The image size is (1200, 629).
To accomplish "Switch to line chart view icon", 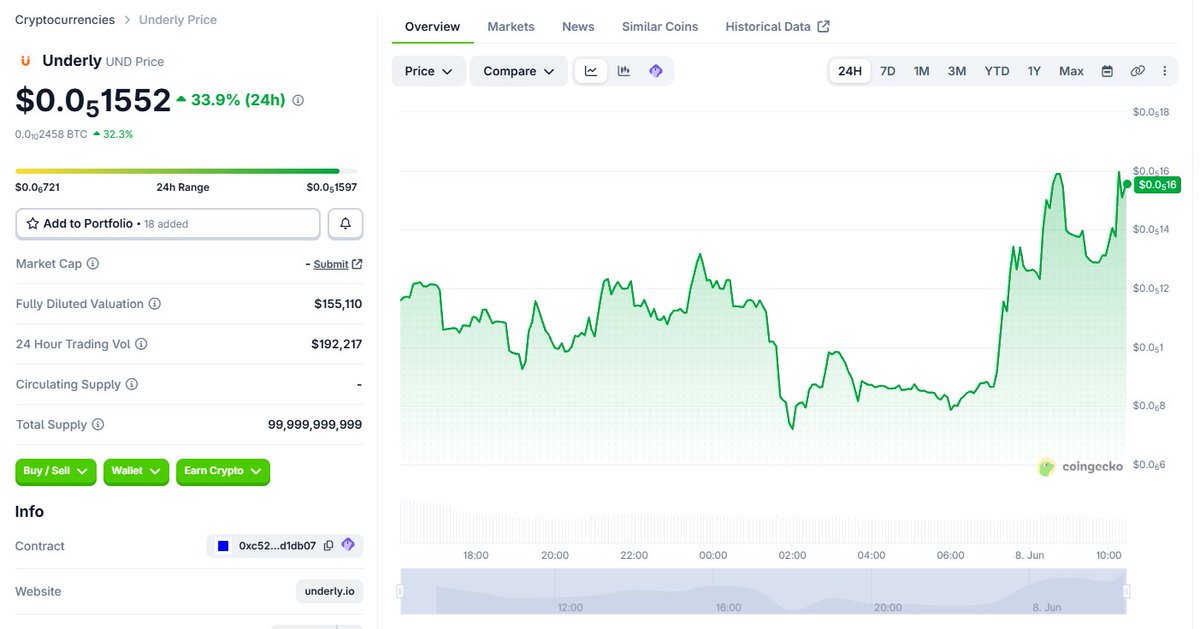I will point(591,71).
